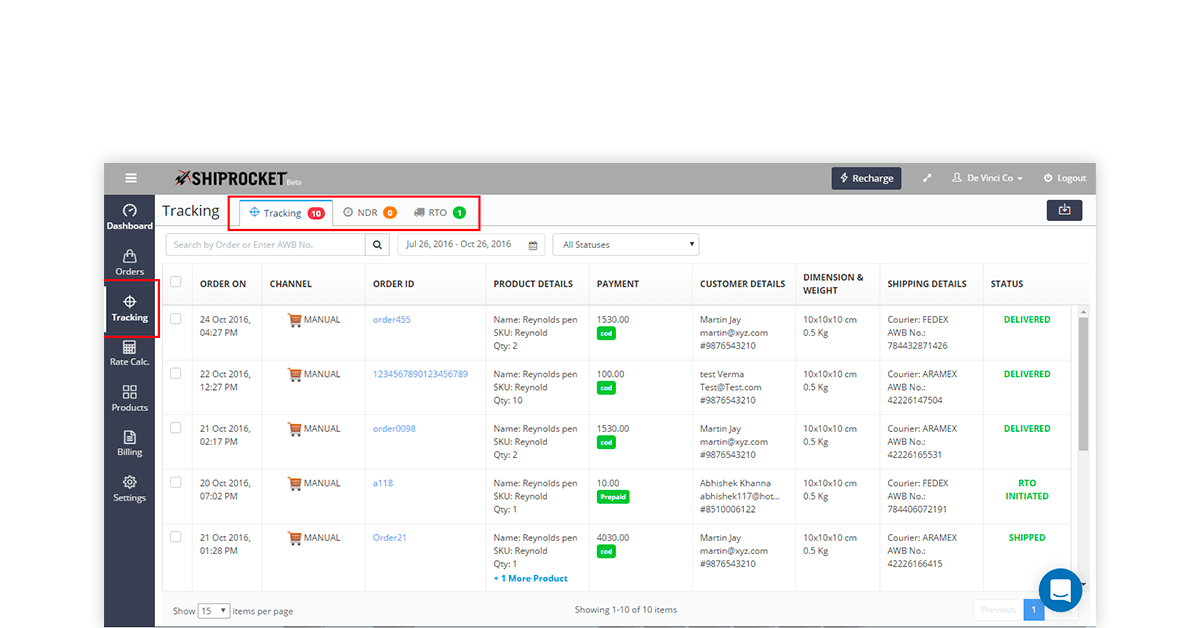Screen dimensions: 1200x628
Task: Click the search magnifier button
Action: [x=378, y=245]
